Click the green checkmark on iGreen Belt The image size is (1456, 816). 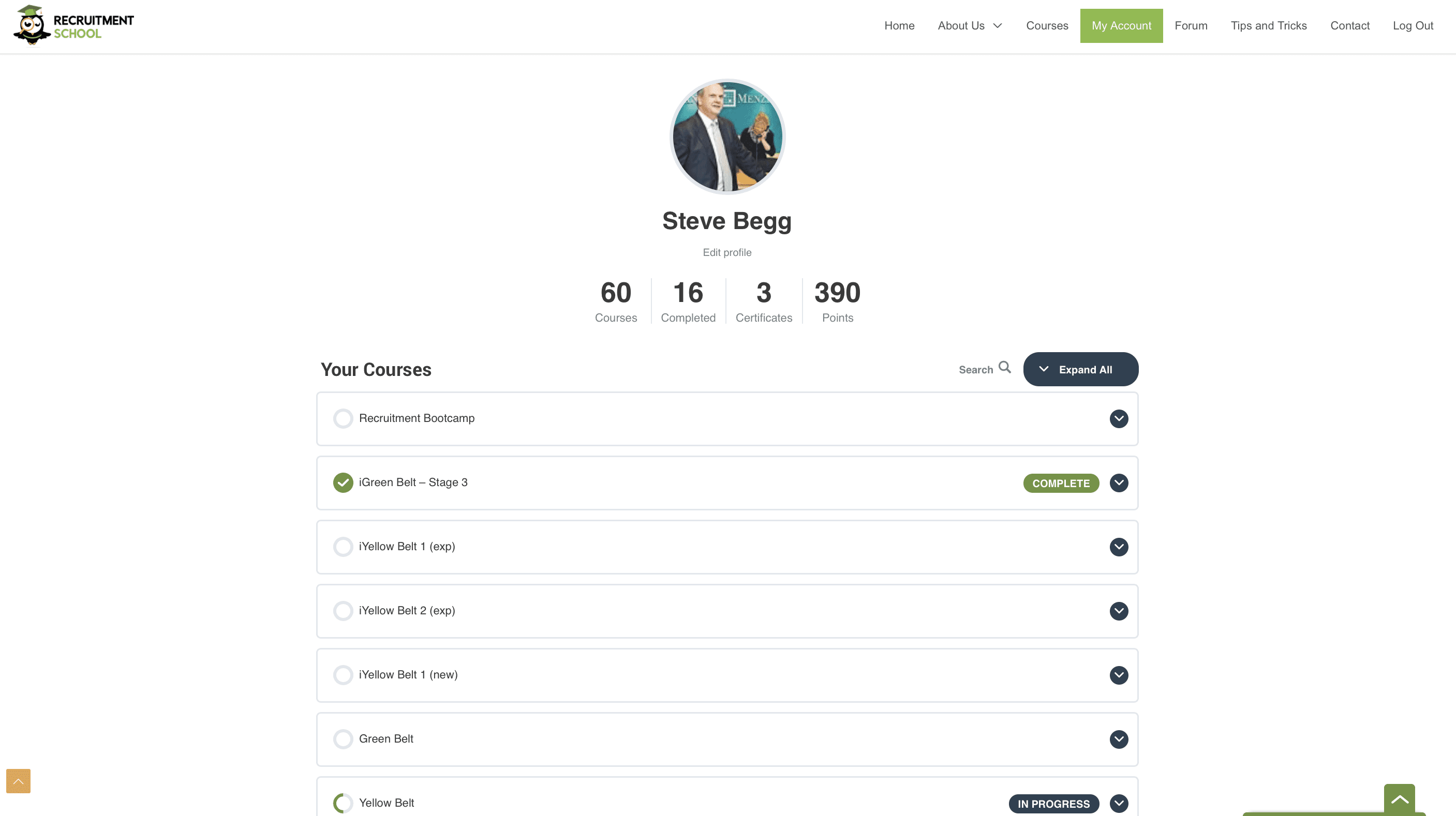(x=343, y=483)
